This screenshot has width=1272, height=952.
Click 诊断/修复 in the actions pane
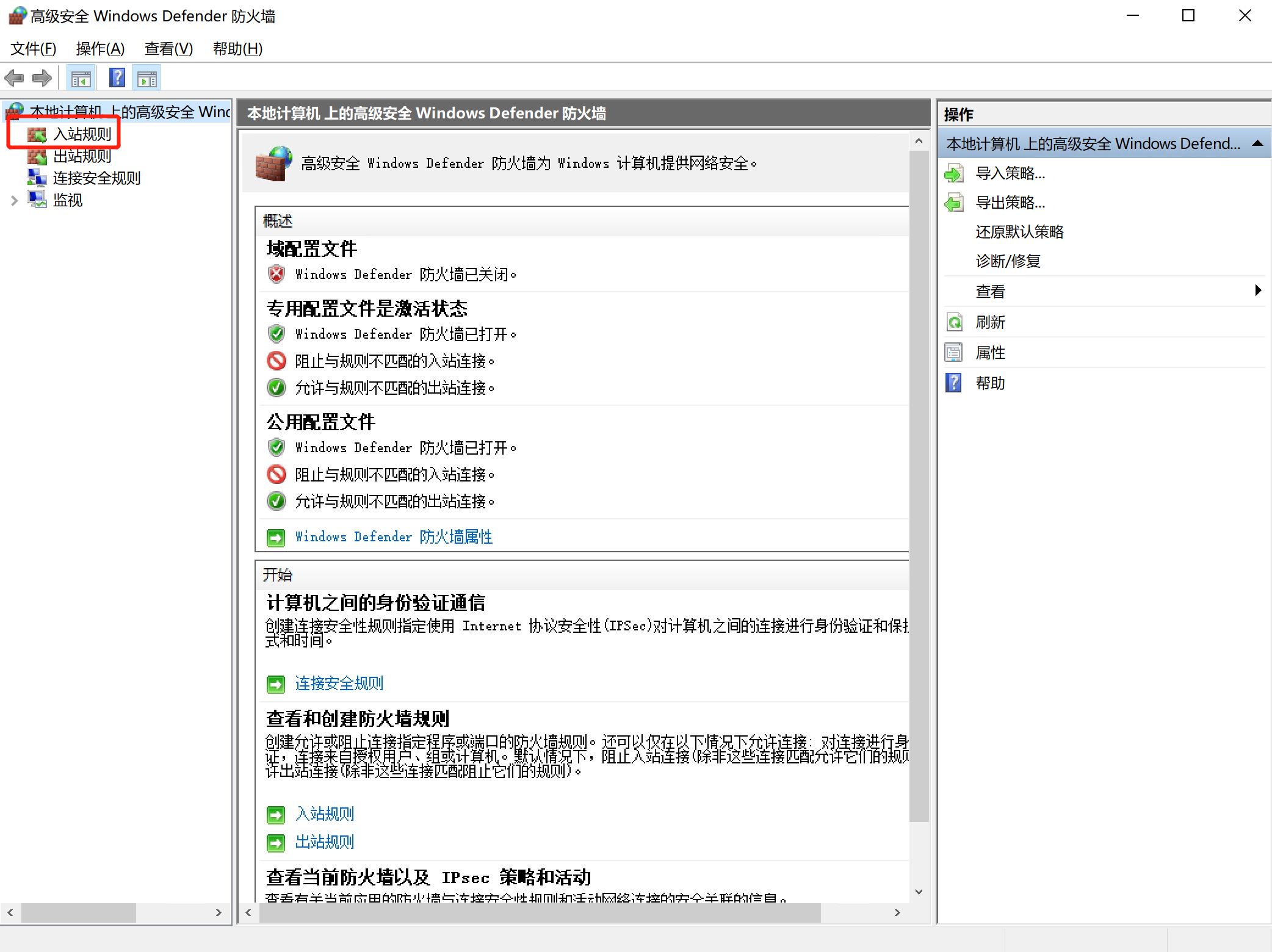[x=1008, y=261]
